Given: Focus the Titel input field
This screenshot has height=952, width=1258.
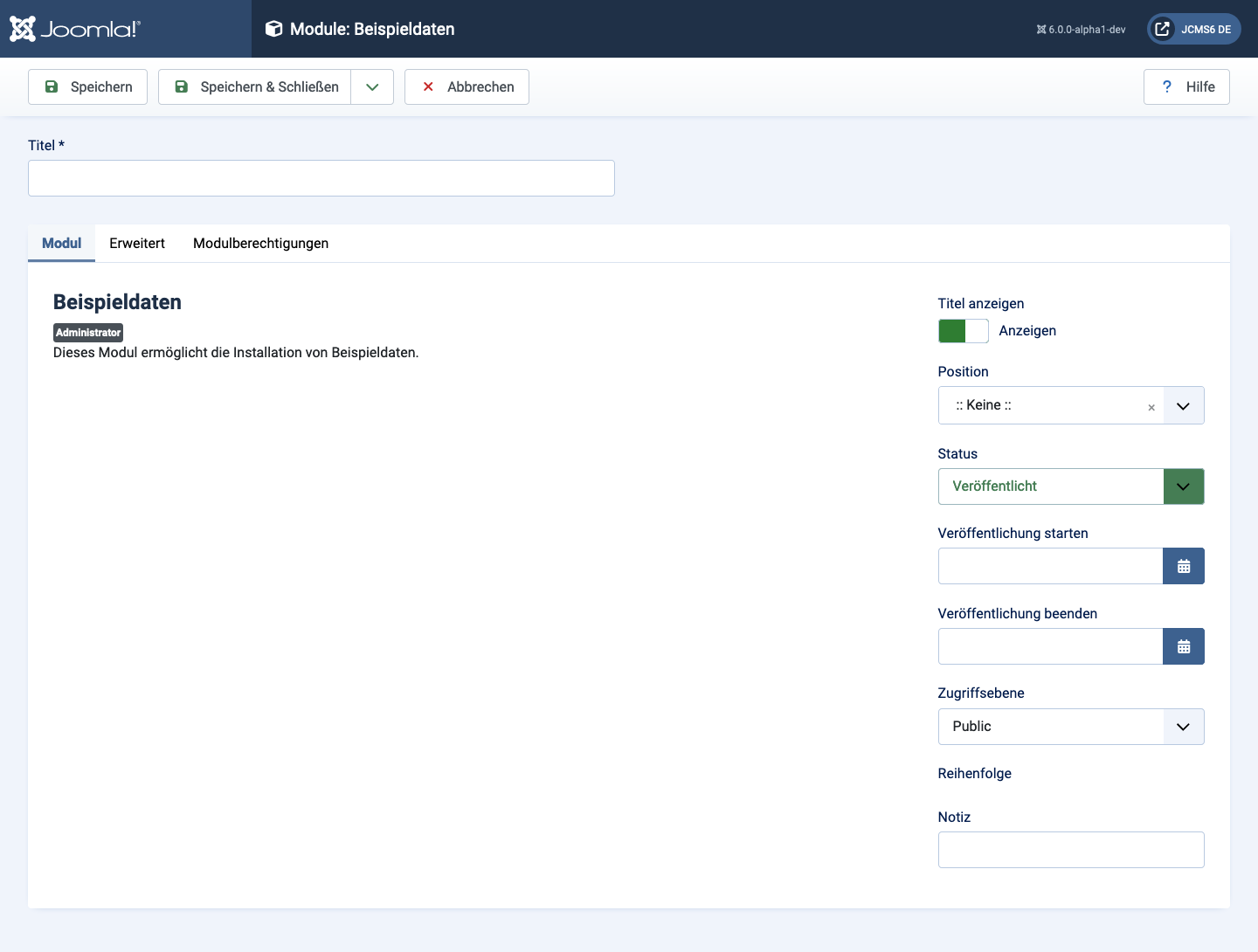Looking at the screenshot, I should [x=321, y=178].
